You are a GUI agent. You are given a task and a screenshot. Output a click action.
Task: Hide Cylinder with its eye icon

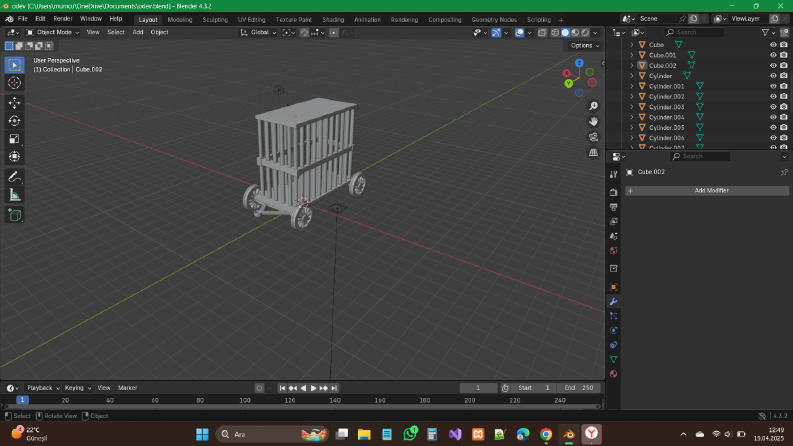coord(773,76)
